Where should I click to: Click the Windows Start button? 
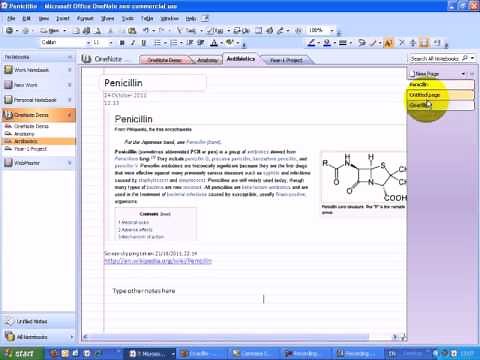20,353
